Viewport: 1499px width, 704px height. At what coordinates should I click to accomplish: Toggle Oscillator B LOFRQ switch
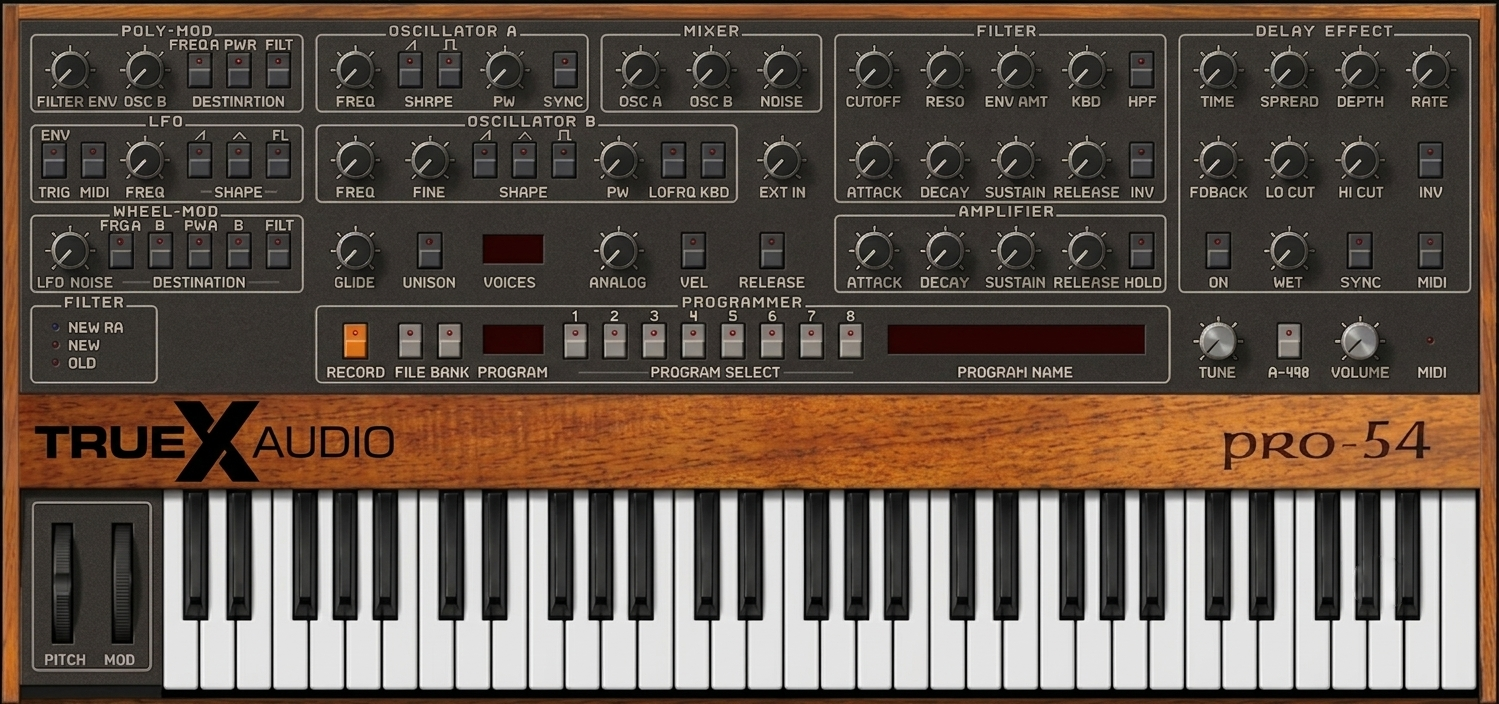point(673,160)
